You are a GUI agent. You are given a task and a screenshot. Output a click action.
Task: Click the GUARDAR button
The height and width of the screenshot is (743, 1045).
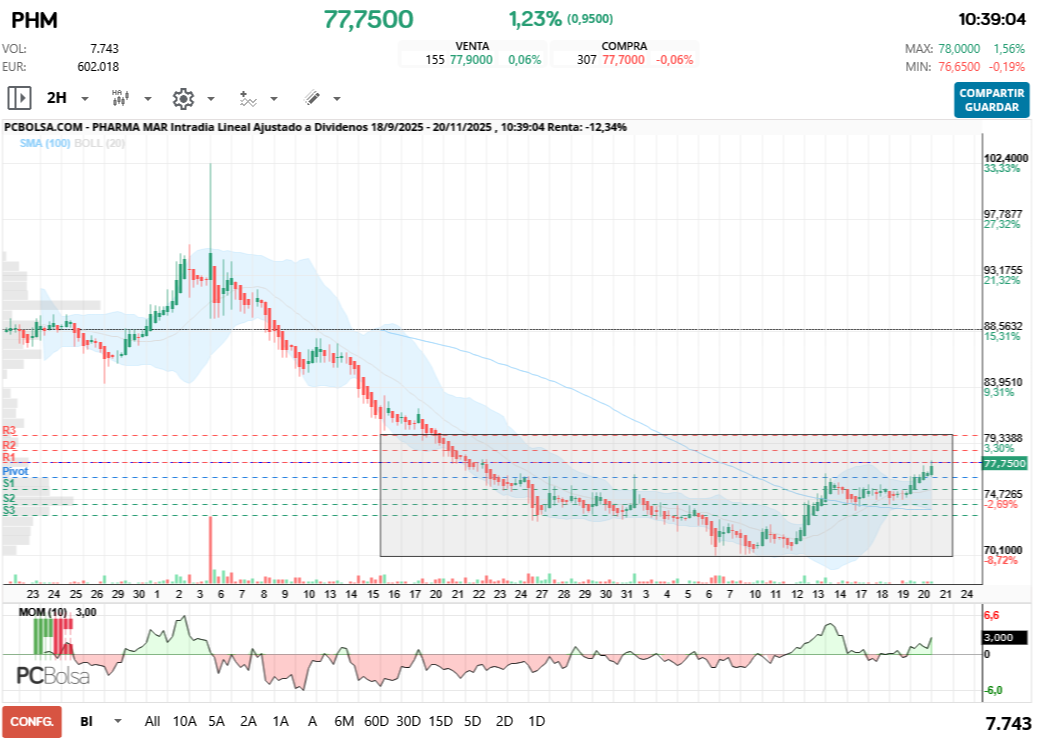tap(992, 105)
